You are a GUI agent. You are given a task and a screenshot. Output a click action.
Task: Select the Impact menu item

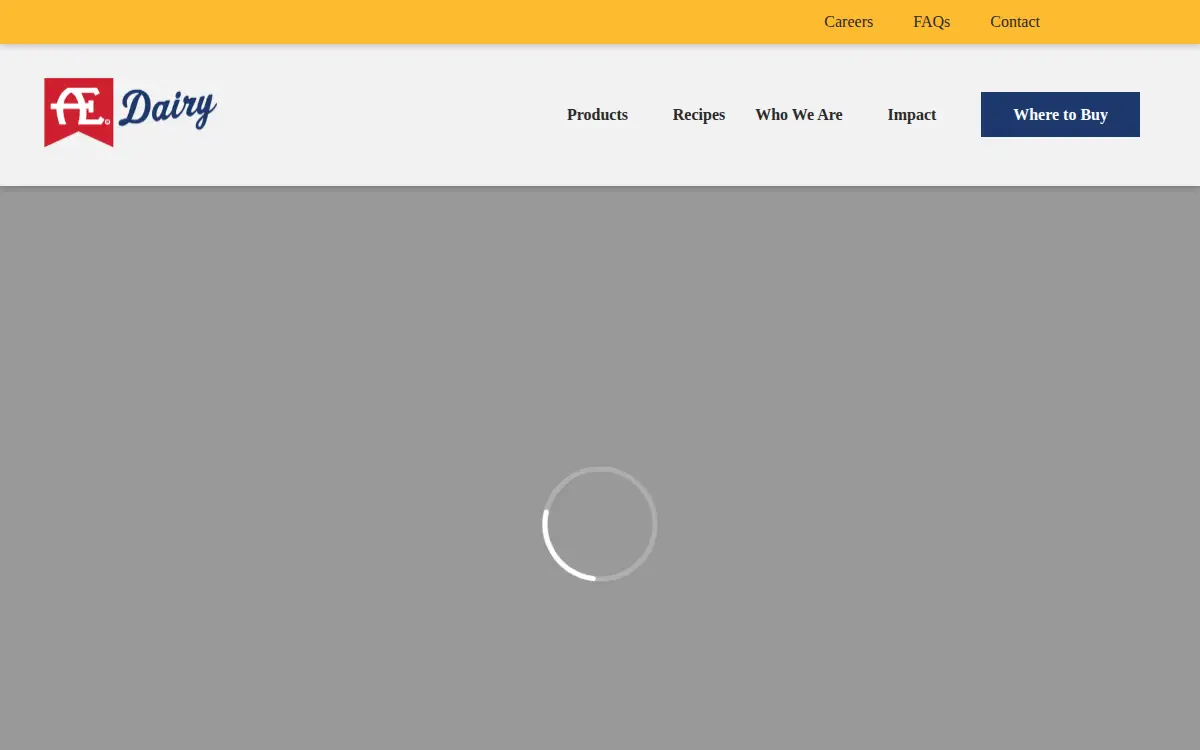click(x=912, y=115)
